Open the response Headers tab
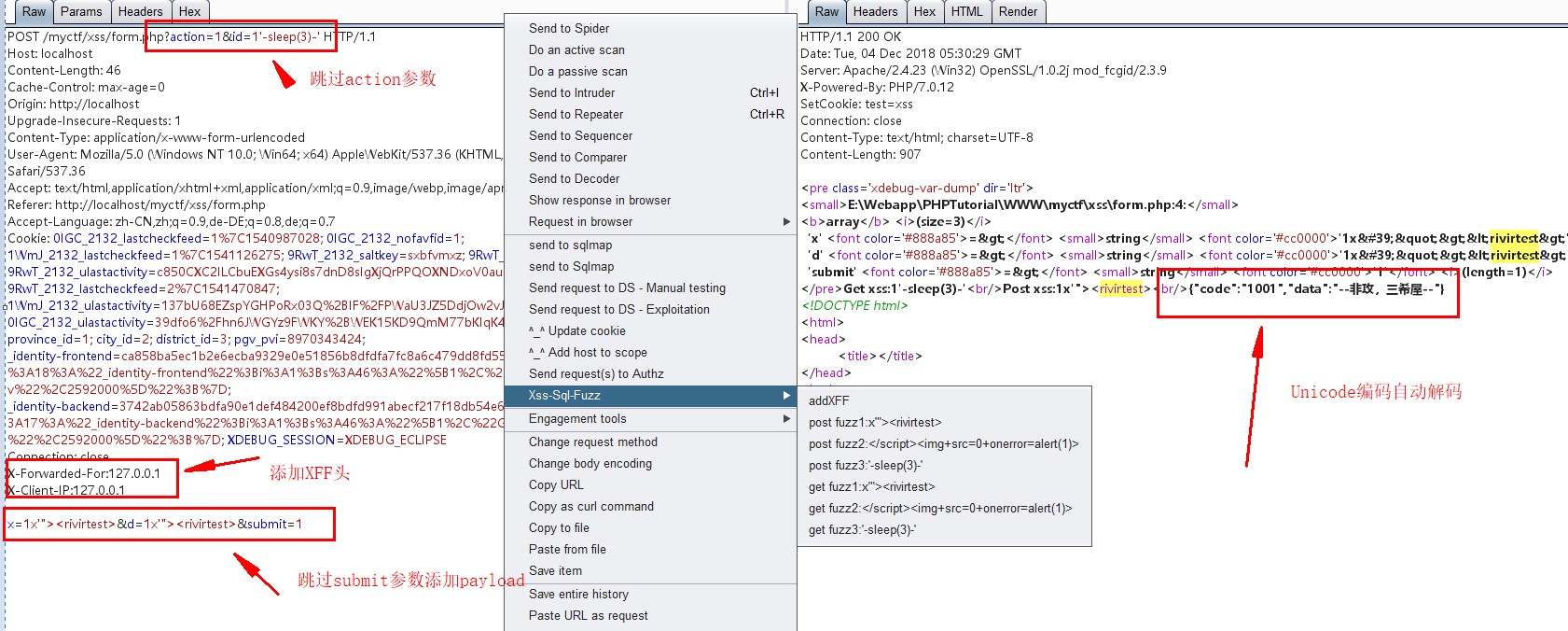This screenshot has width=1568, height=631. (875, 11)
